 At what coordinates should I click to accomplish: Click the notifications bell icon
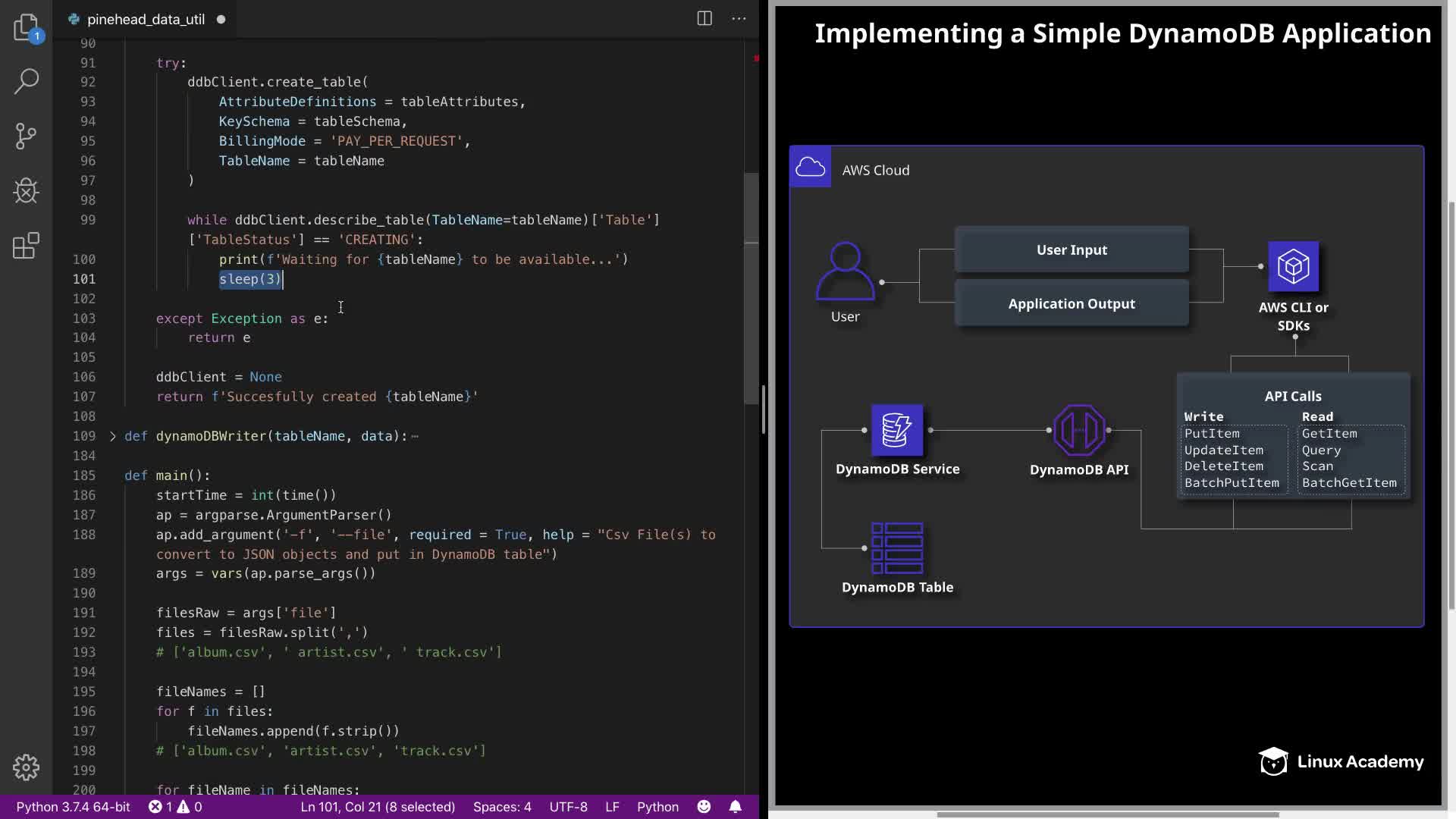coord(735,807)
